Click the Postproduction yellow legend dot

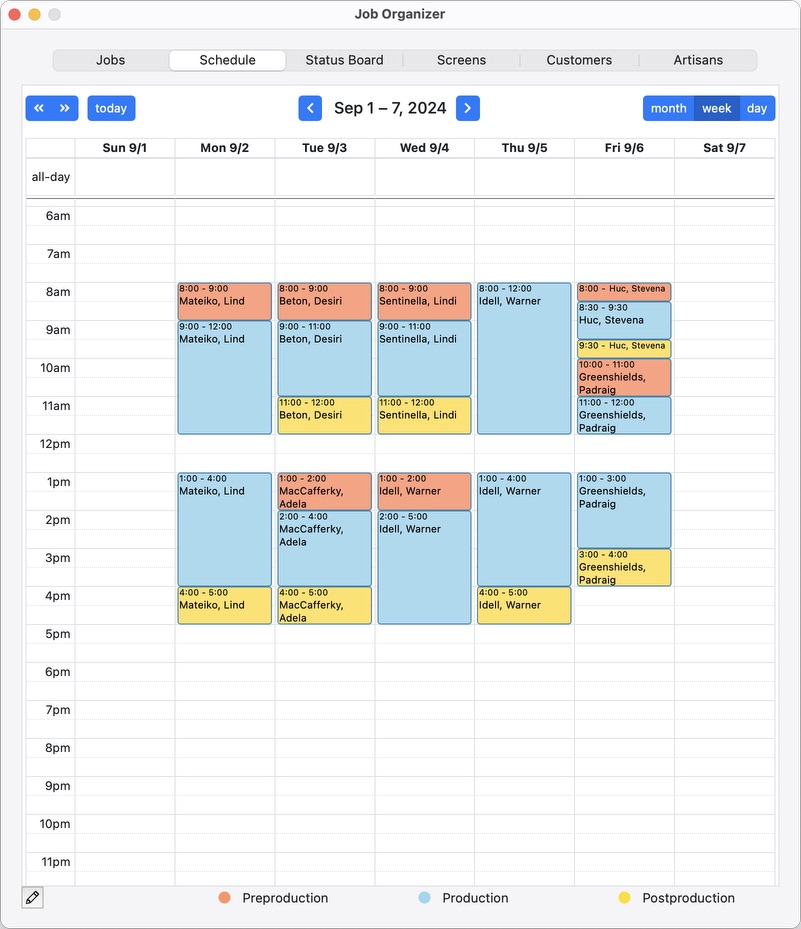coord(625,898)
